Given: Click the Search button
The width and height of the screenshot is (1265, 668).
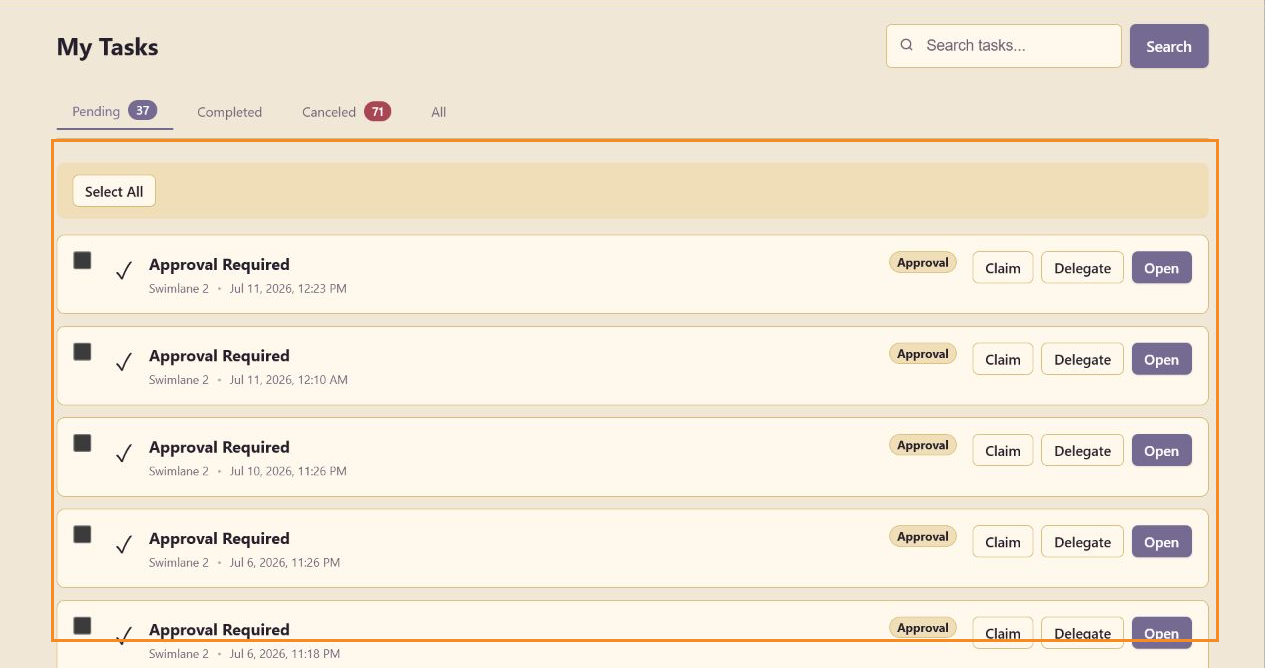Looking at the screenshot, I should click(1169, 46).
